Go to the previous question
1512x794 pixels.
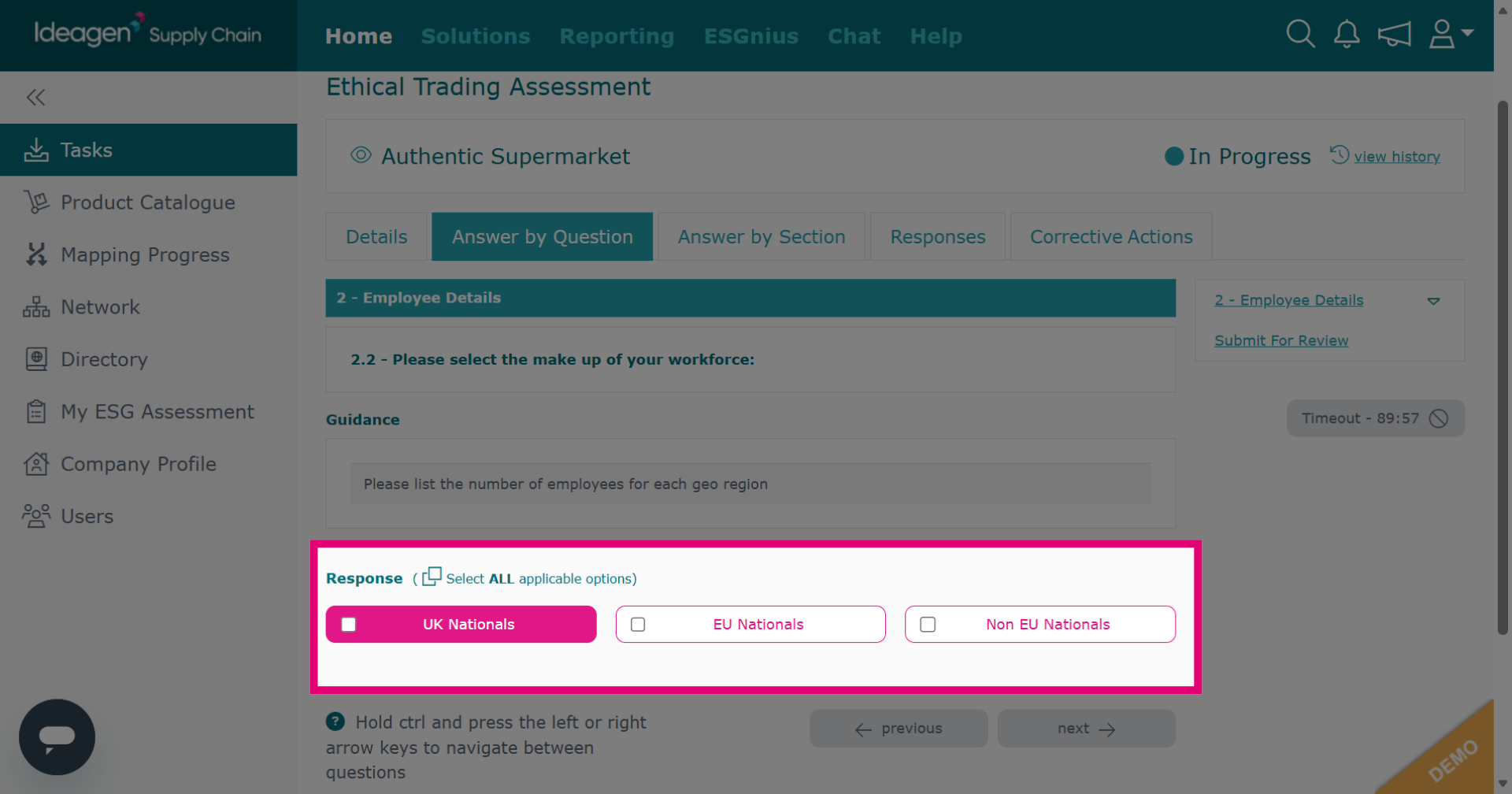point(899,729)
